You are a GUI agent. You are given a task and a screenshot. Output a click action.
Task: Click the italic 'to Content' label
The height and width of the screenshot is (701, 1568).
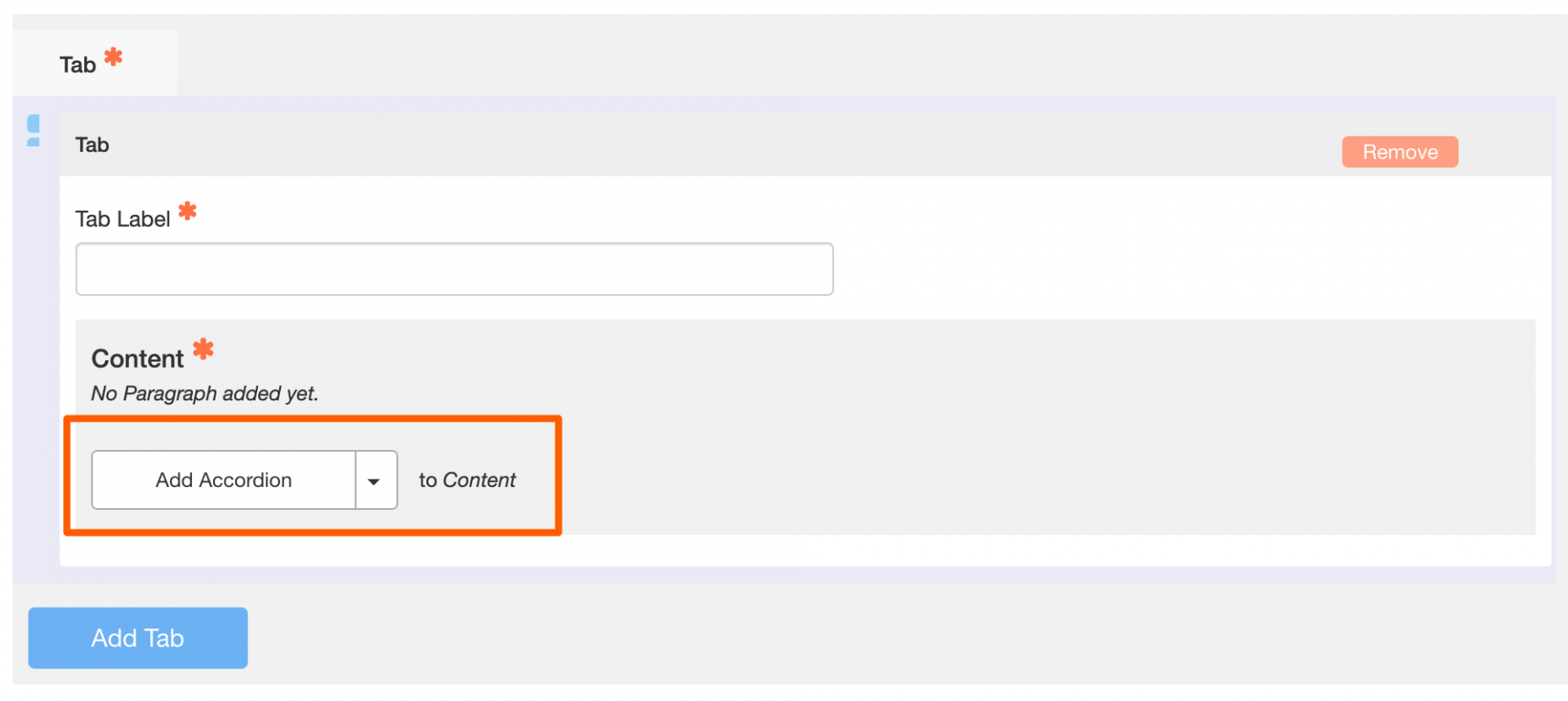pyautogui.click(x=467, y=480)
